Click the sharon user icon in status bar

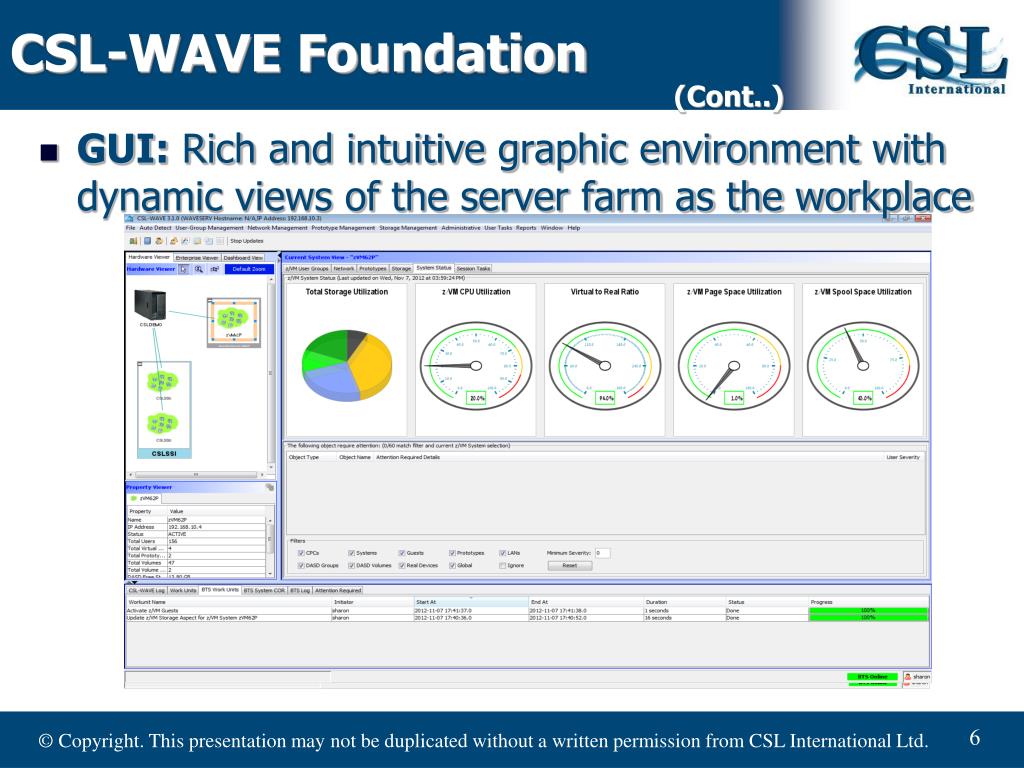(x=907, y=677)
